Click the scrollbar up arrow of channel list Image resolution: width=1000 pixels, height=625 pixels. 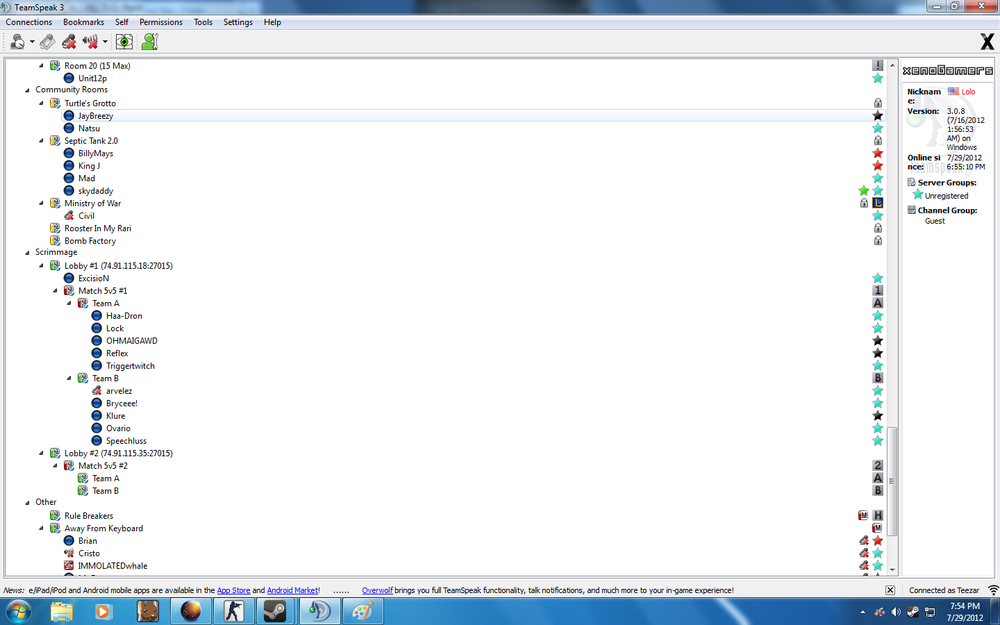[892, 66]
